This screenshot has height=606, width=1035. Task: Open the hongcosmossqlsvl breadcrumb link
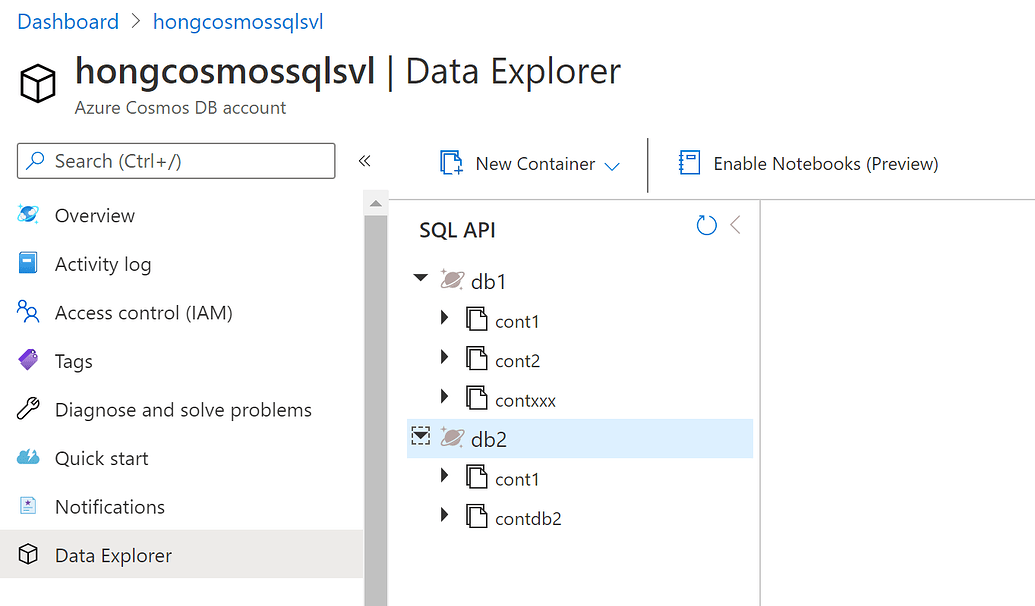pyautogui.click(x=237, y=21)
